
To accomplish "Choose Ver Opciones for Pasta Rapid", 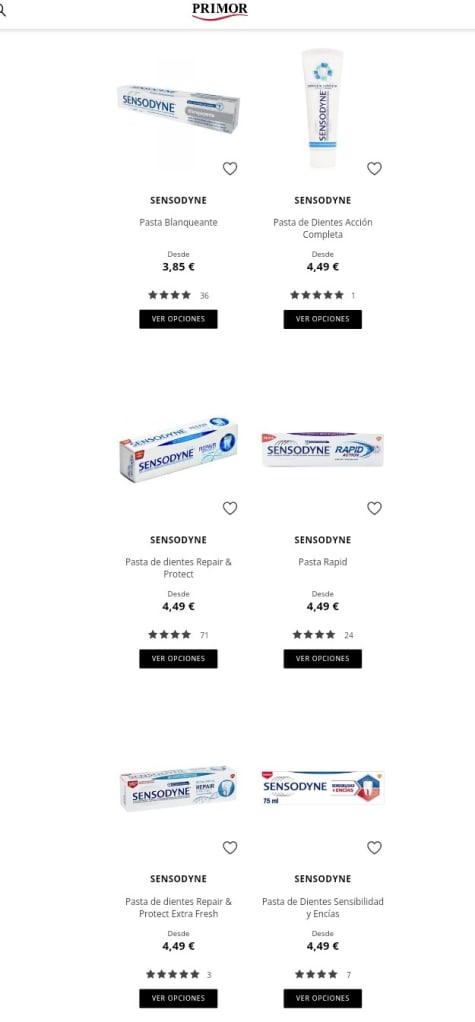I will (x=323, y=659).
